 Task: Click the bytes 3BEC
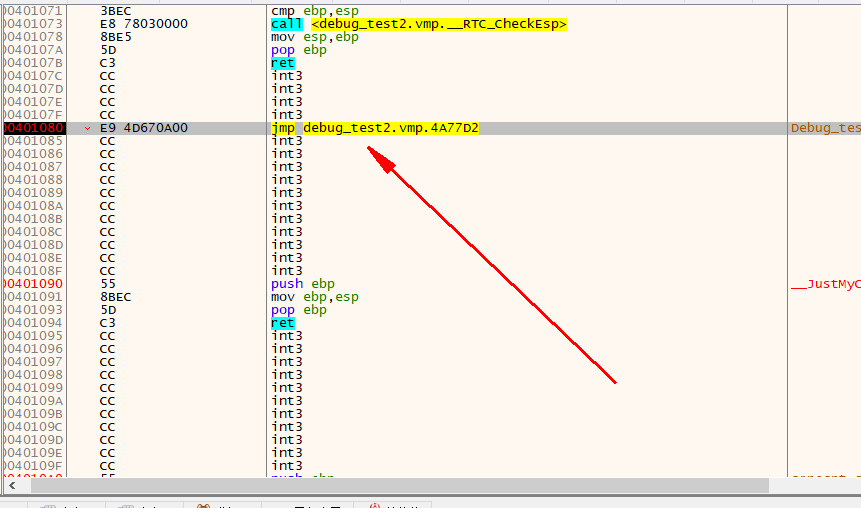coord(116,11)
